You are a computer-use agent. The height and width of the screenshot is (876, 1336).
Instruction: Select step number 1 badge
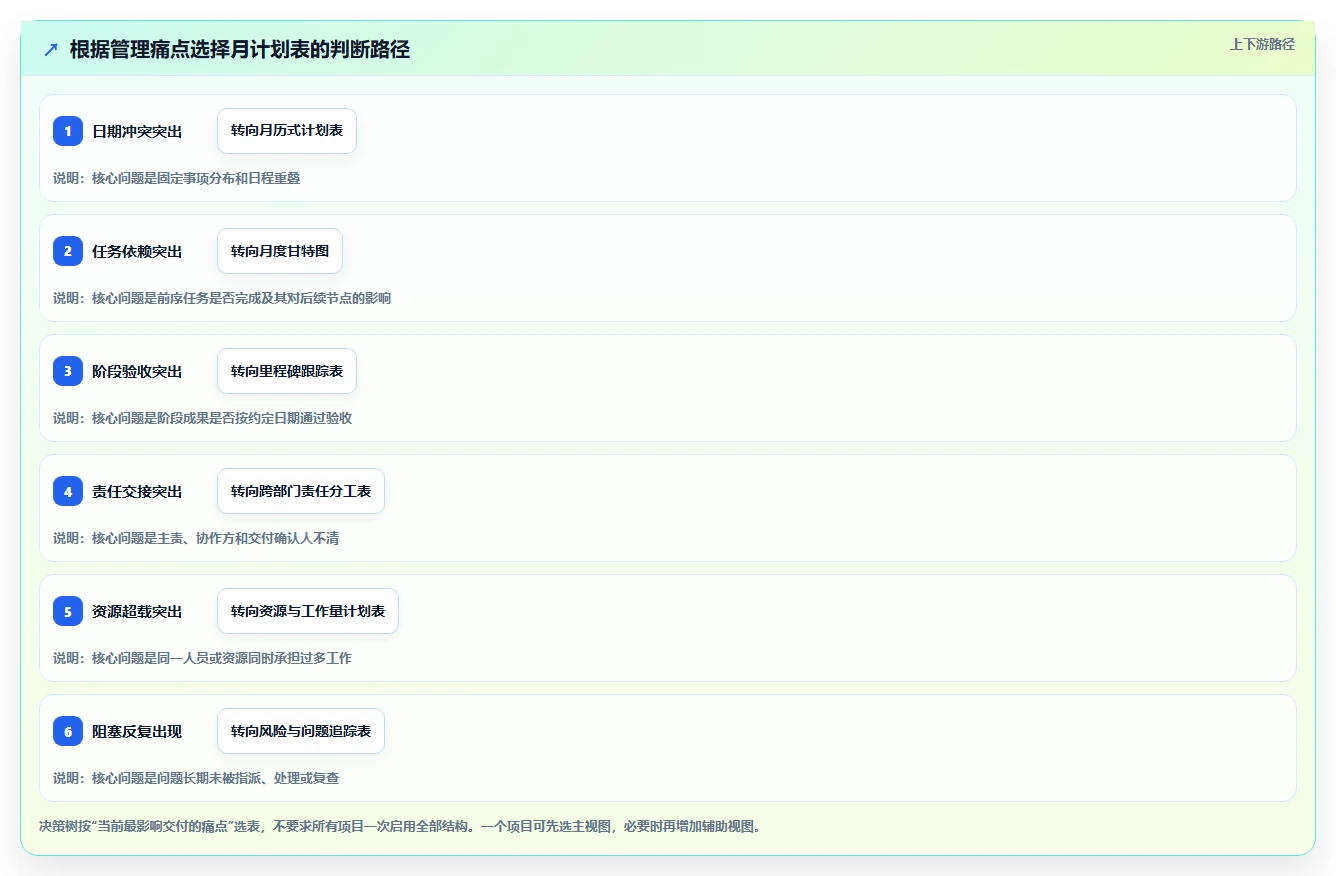coord(68,131)
